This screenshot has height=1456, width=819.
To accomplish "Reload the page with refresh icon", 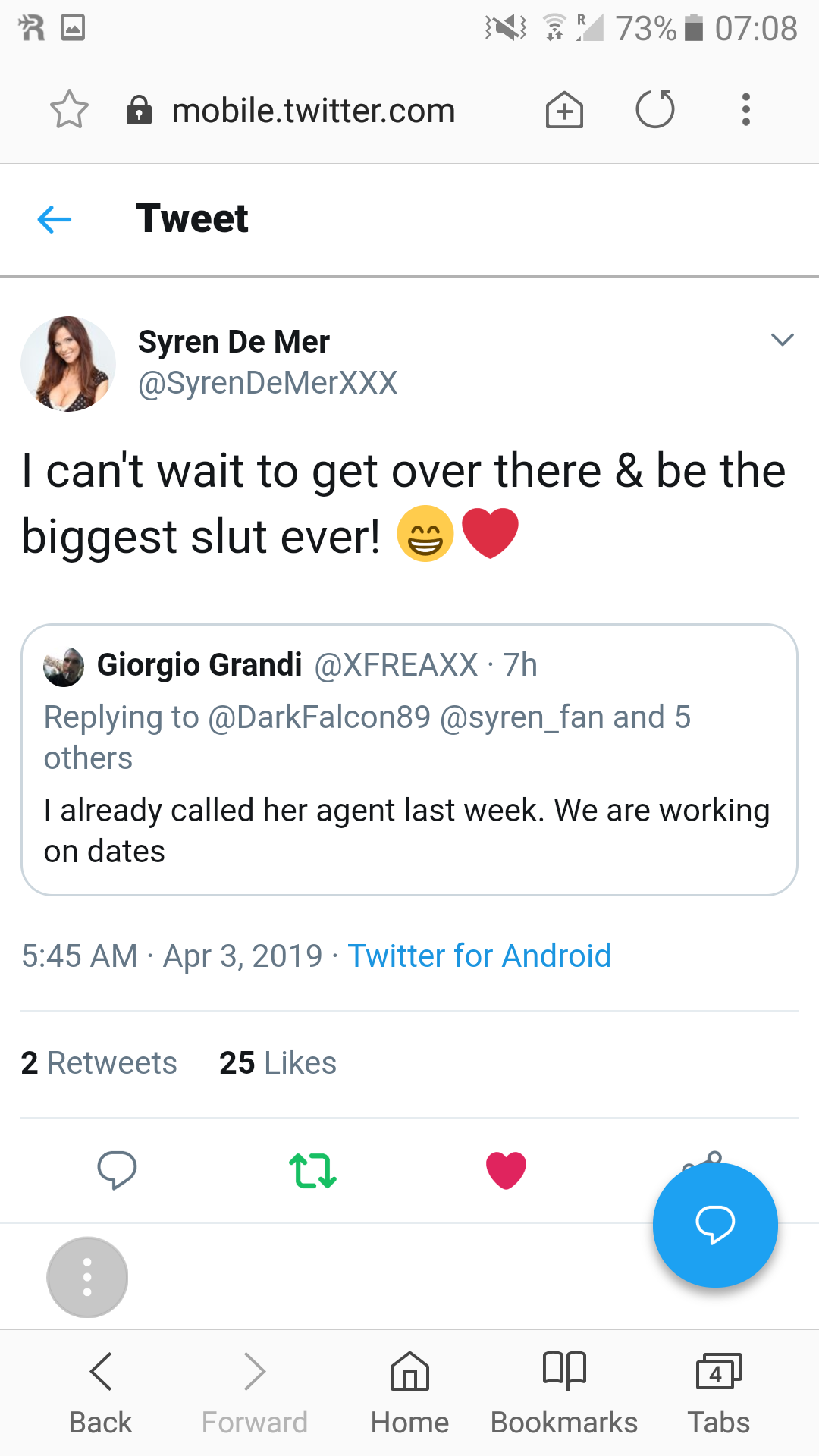I will point(655,110).
